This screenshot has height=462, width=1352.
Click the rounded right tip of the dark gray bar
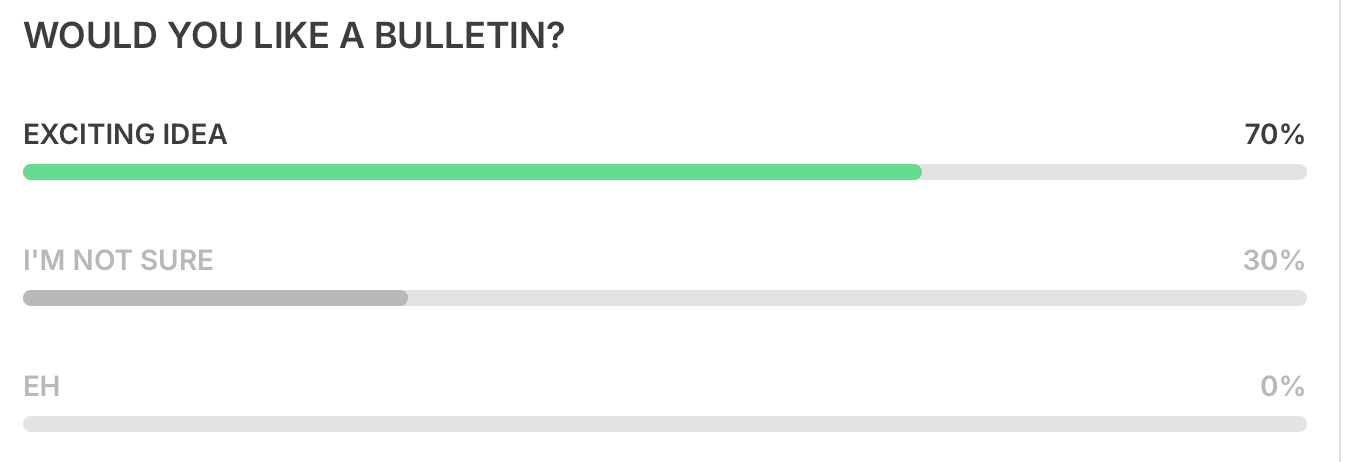click(x=401, y=298)
